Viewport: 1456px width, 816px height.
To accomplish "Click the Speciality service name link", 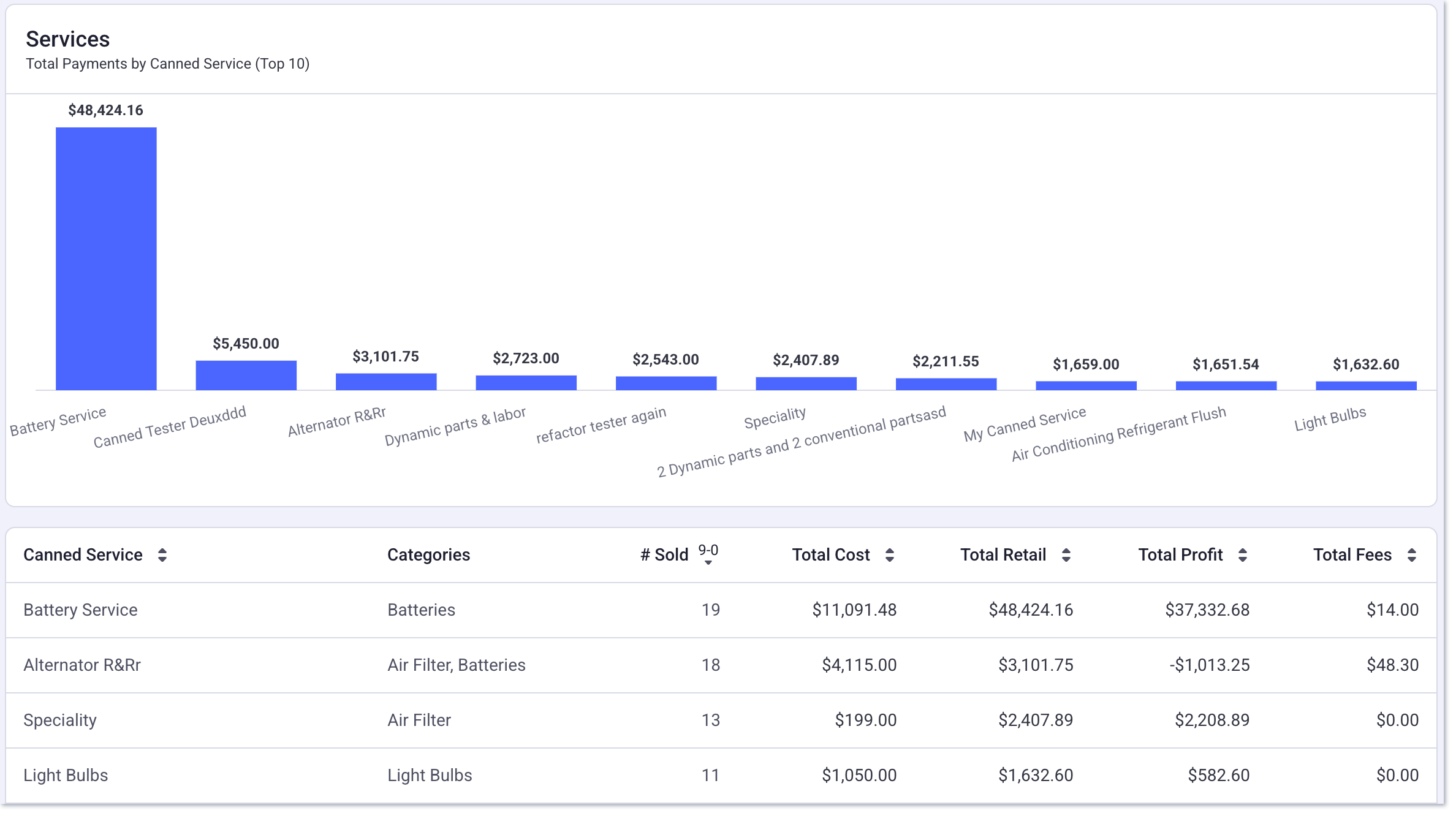I will pyautogui.click(x=59, y=720).
